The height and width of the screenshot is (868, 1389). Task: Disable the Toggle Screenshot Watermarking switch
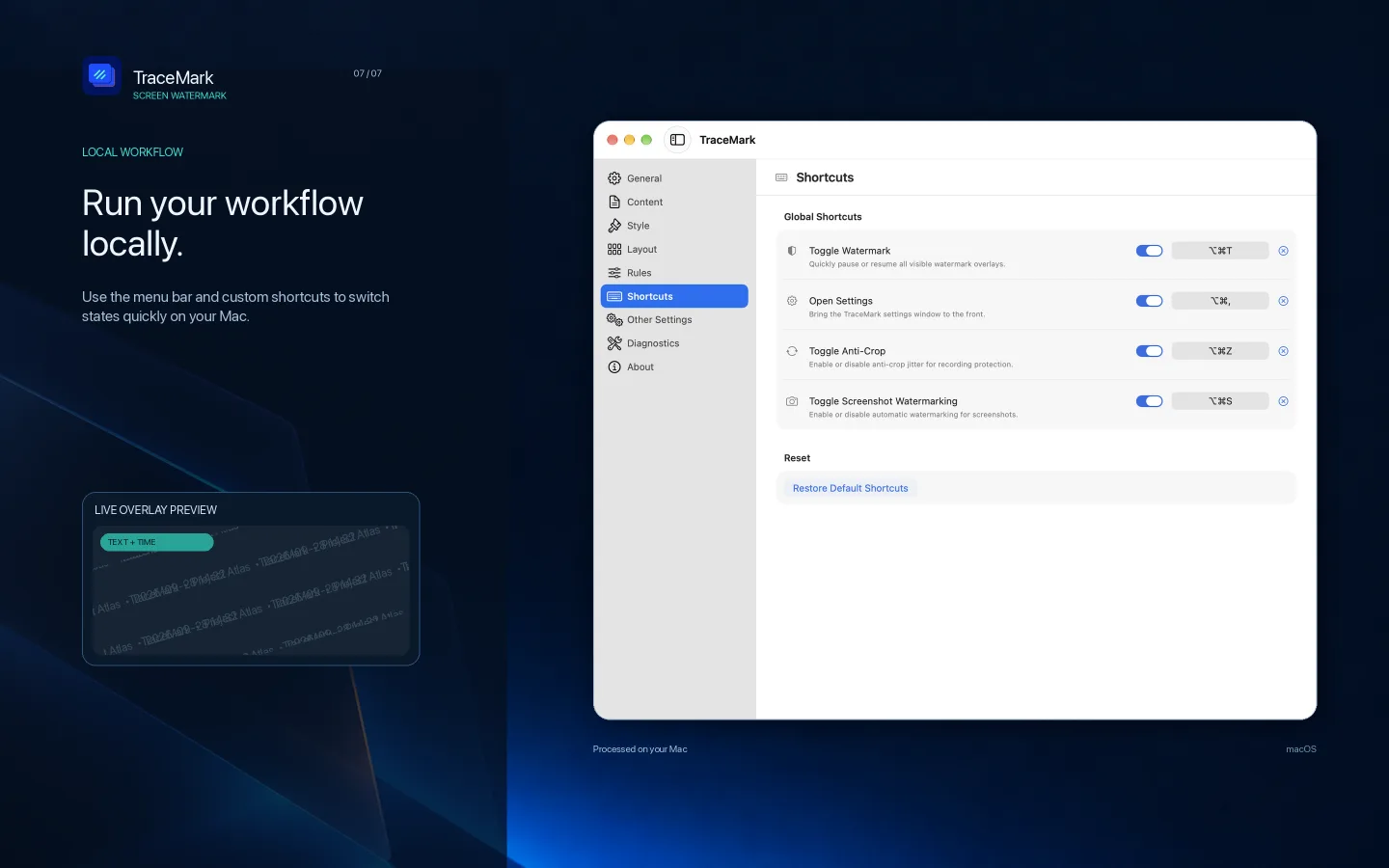(1149, 401)
